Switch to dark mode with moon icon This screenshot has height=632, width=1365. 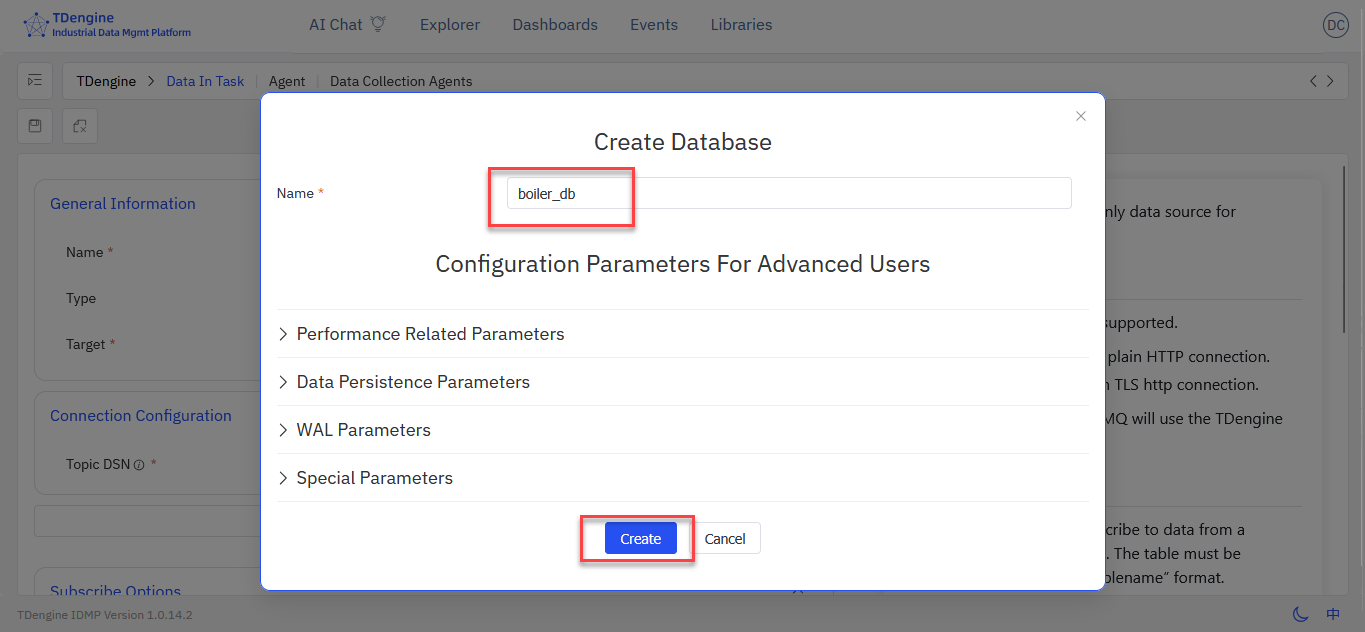click(1300, 614)
